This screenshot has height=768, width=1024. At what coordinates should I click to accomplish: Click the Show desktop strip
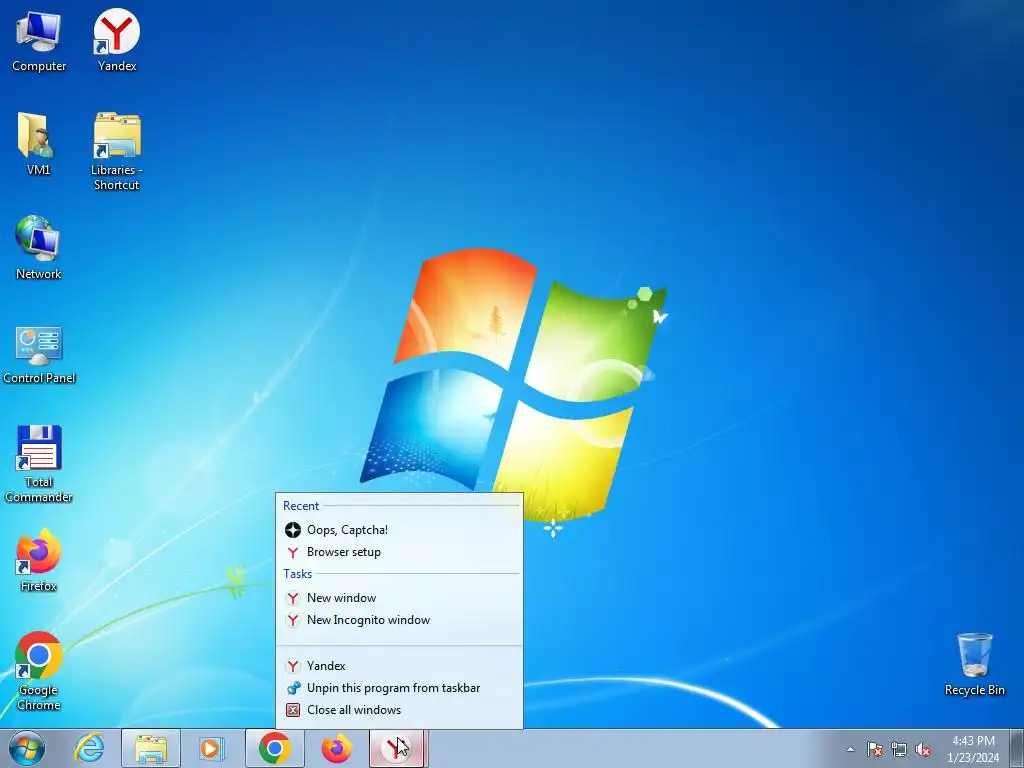[x=1016, y=748]
